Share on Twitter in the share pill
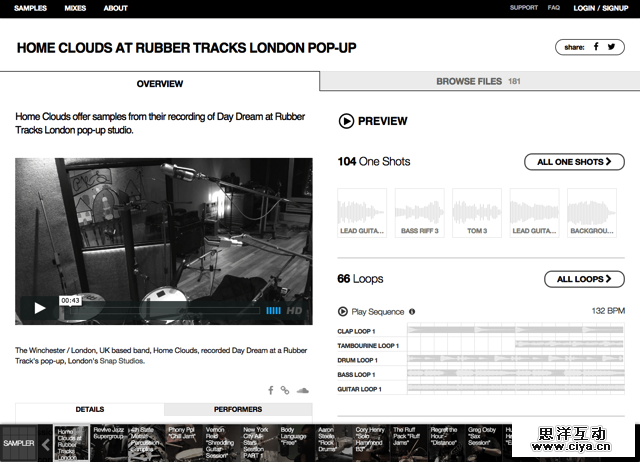The width and height of the screenshot is (640, 462). coord(611,47)
